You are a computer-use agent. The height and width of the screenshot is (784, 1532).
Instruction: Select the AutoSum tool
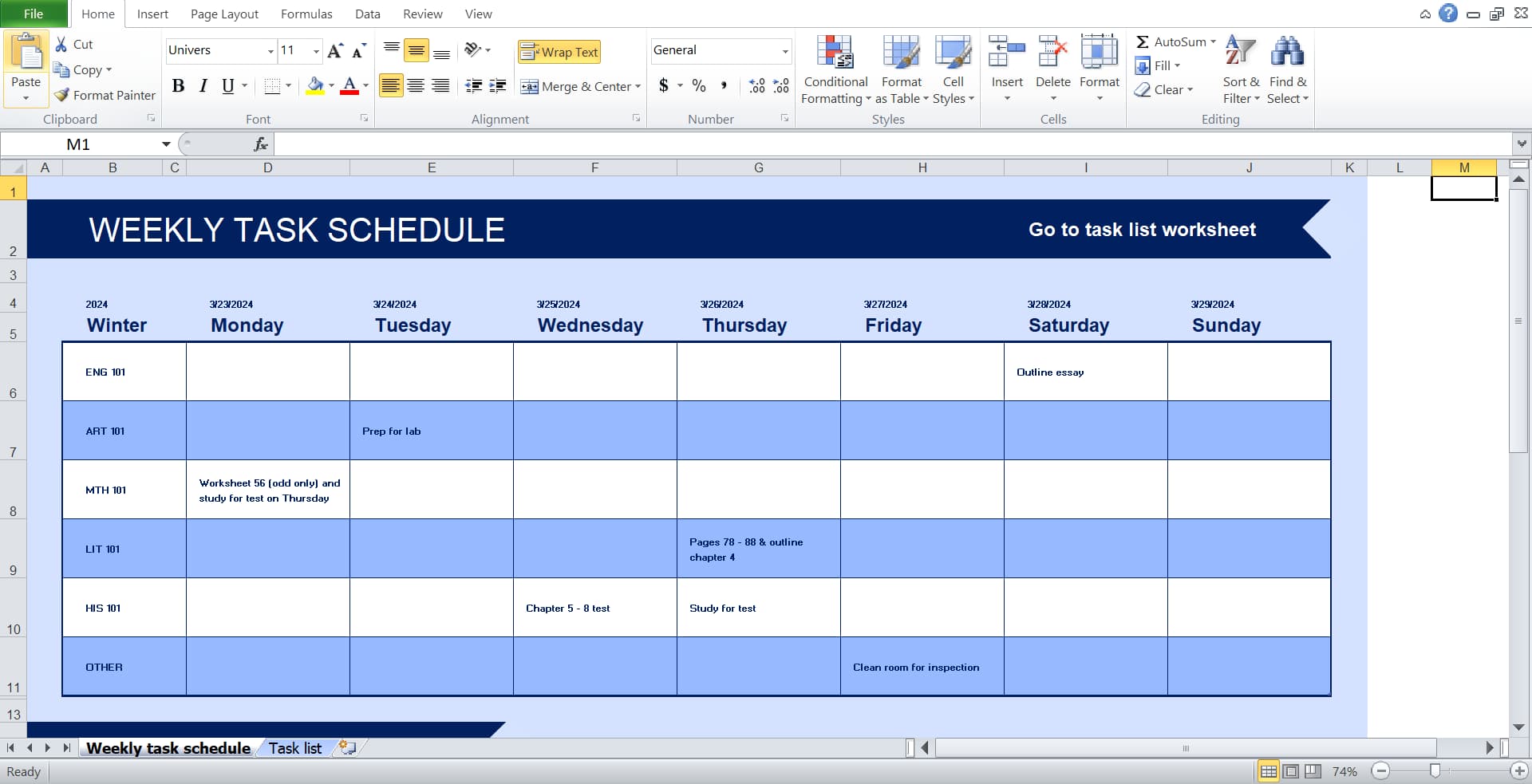[1173, 41]
